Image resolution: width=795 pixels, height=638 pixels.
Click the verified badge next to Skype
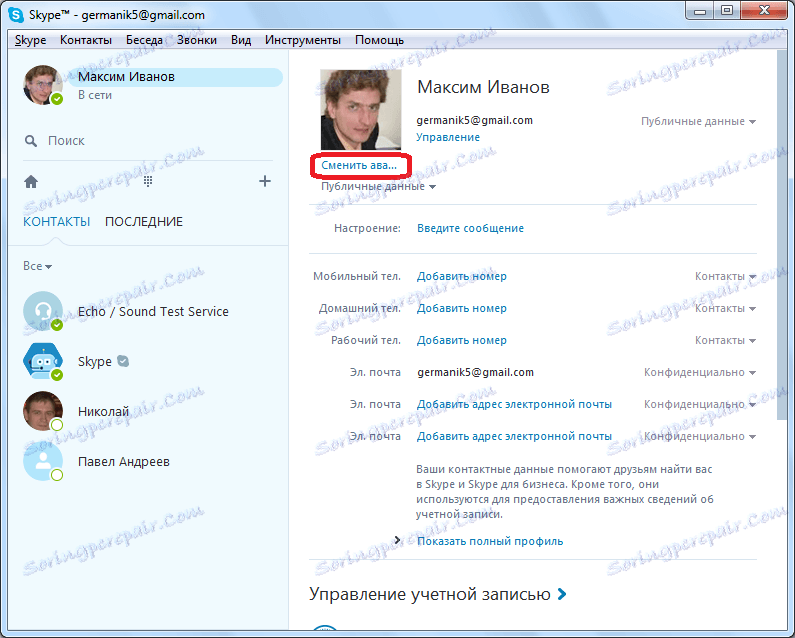[123, 361]
